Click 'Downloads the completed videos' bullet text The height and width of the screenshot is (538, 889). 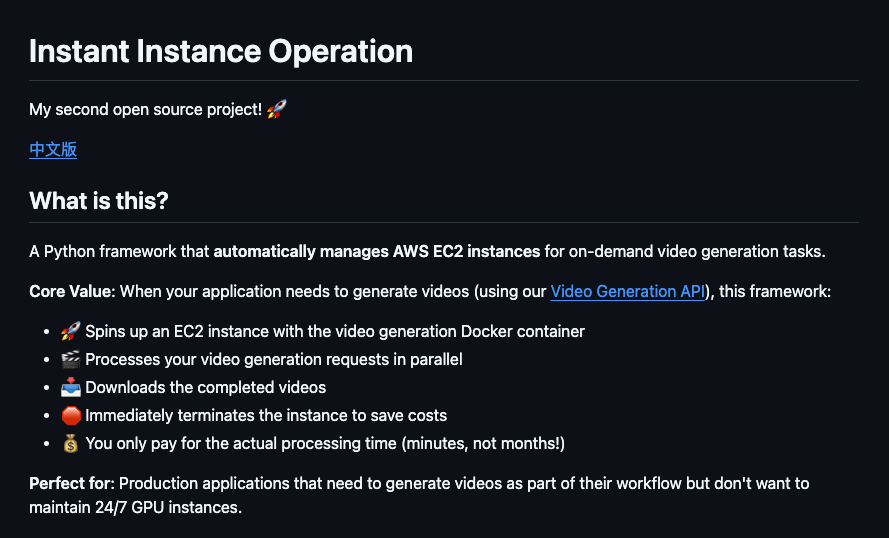205,387
